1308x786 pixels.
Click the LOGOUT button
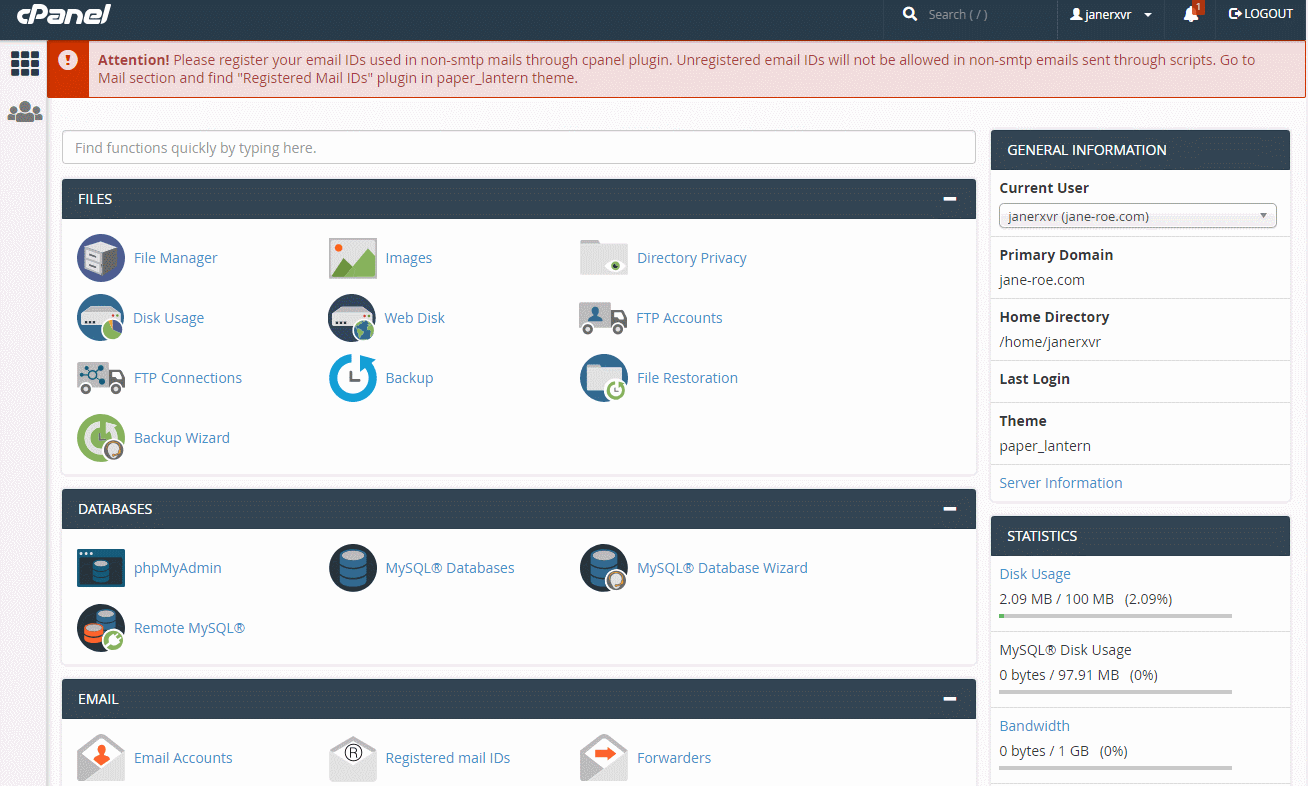point(1261,14)
